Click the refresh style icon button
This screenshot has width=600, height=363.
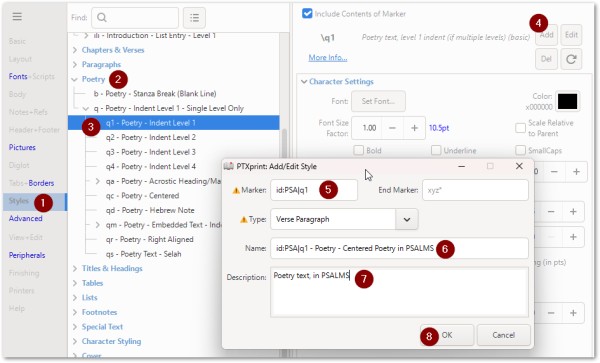(x=571, y=59)
